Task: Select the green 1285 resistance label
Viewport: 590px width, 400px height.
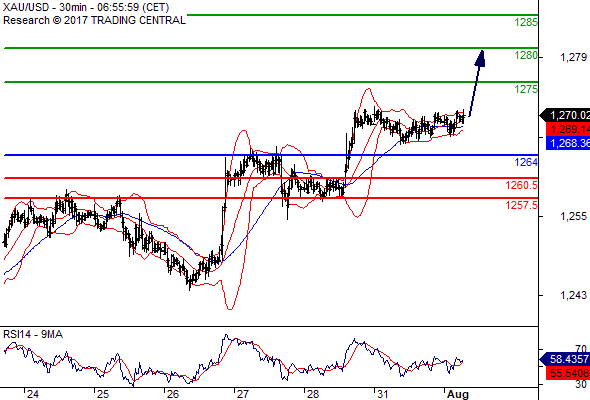Action: tap(526, 22)
